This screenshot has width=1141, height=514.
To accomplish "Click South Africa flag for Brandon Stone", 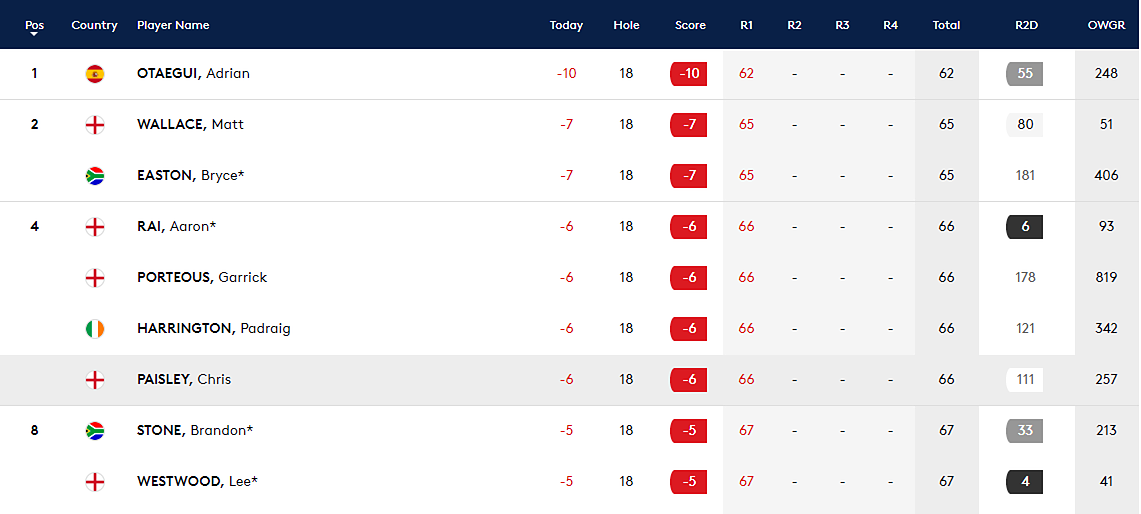I will click(x=95, y=430).
